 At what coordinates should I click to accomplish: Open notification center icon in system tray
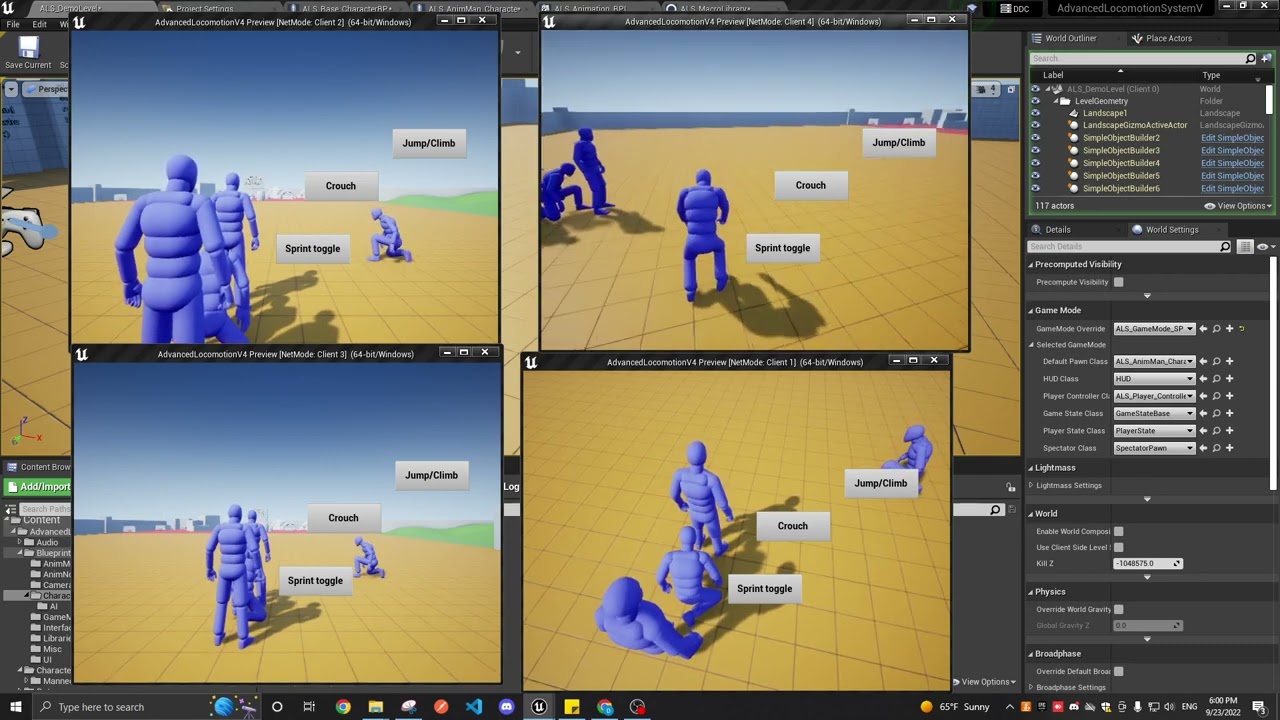pos(1259,707)
